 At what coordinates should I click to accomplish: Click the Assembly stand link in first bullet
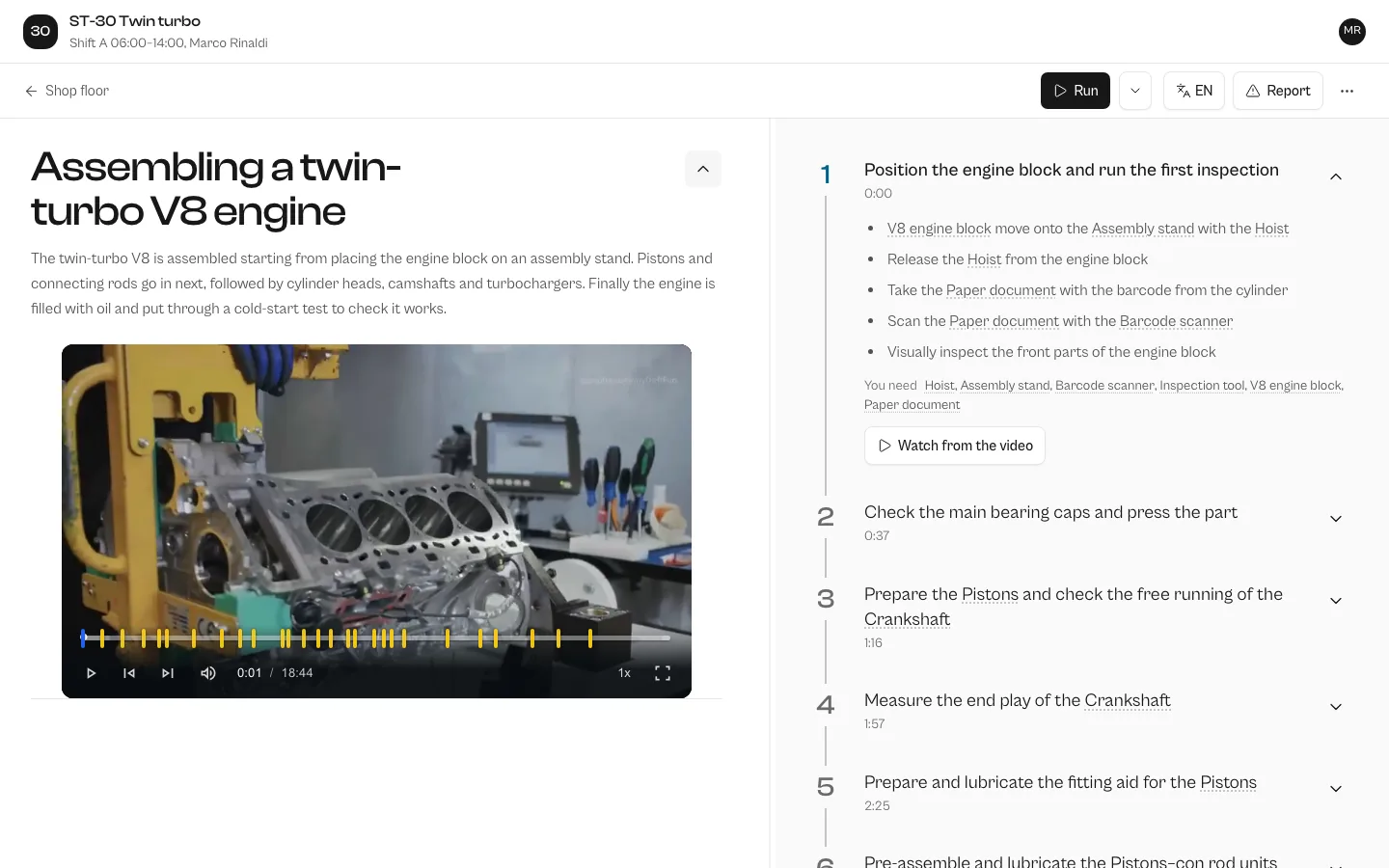(x=1143, y=229)
